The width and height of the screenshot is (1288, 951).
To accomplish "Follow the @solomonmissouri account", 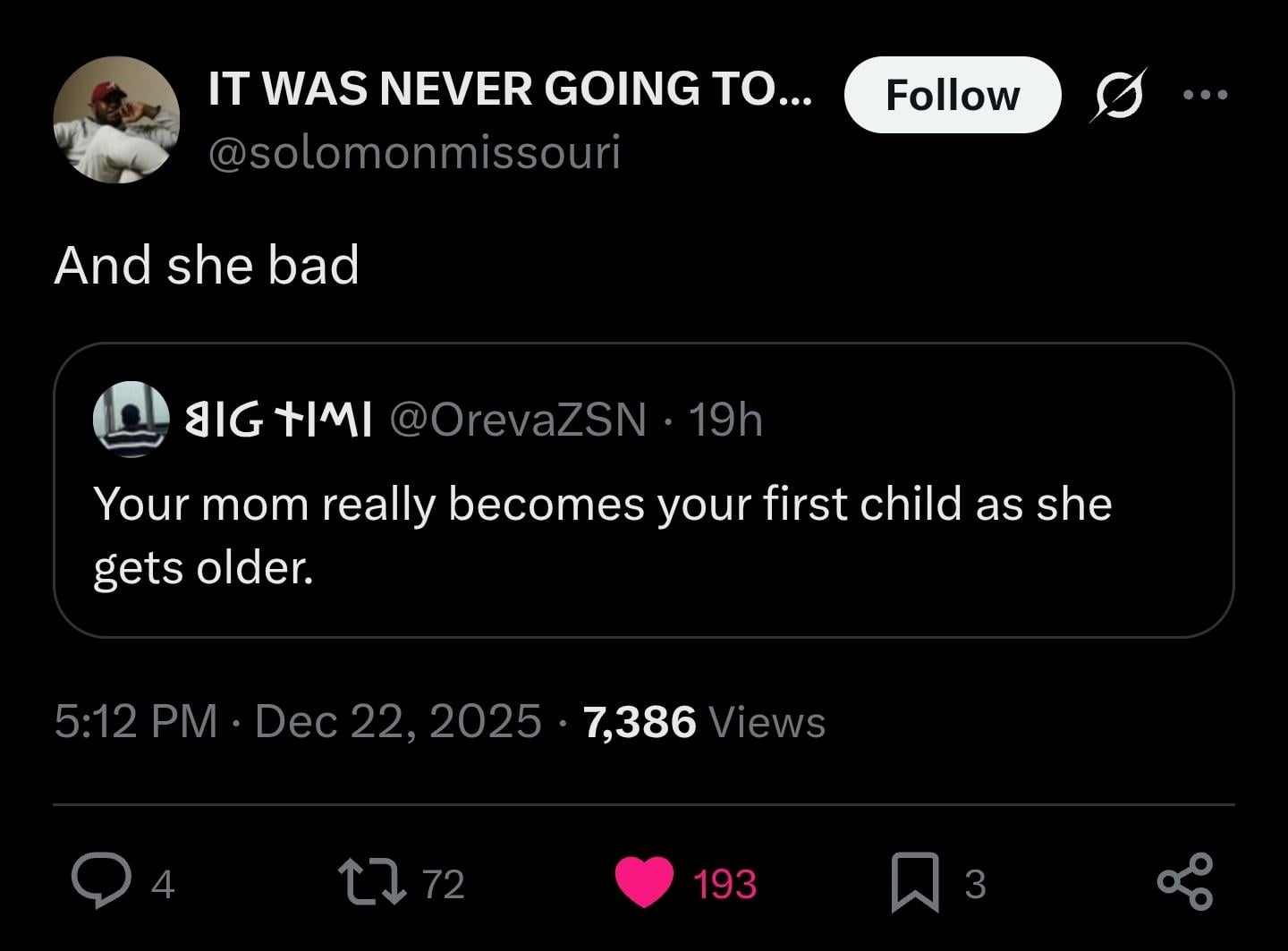I will coord(952,95).
